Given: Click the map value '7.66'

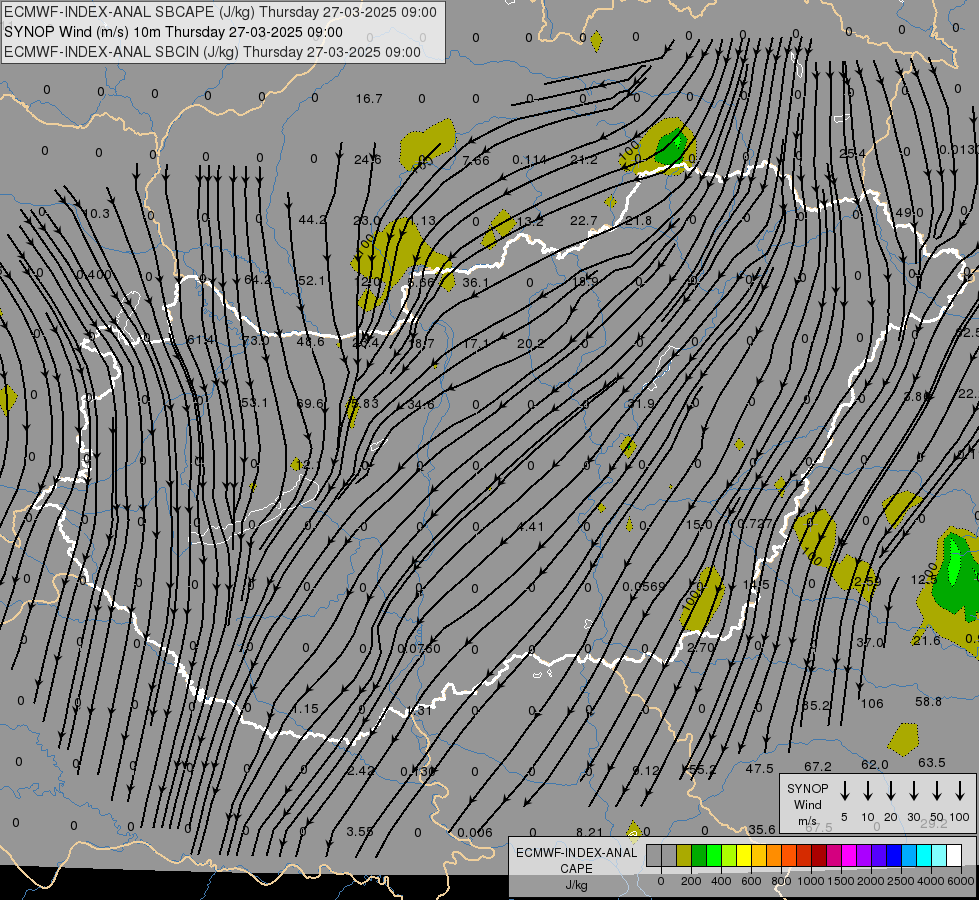Looking at the screenshot, I should (476, 161).
